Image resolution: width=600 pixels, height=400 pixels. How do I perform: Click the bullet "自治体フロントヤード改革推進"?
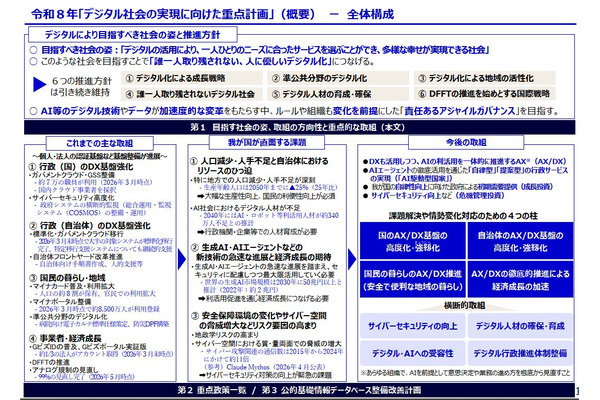point(76,256)
